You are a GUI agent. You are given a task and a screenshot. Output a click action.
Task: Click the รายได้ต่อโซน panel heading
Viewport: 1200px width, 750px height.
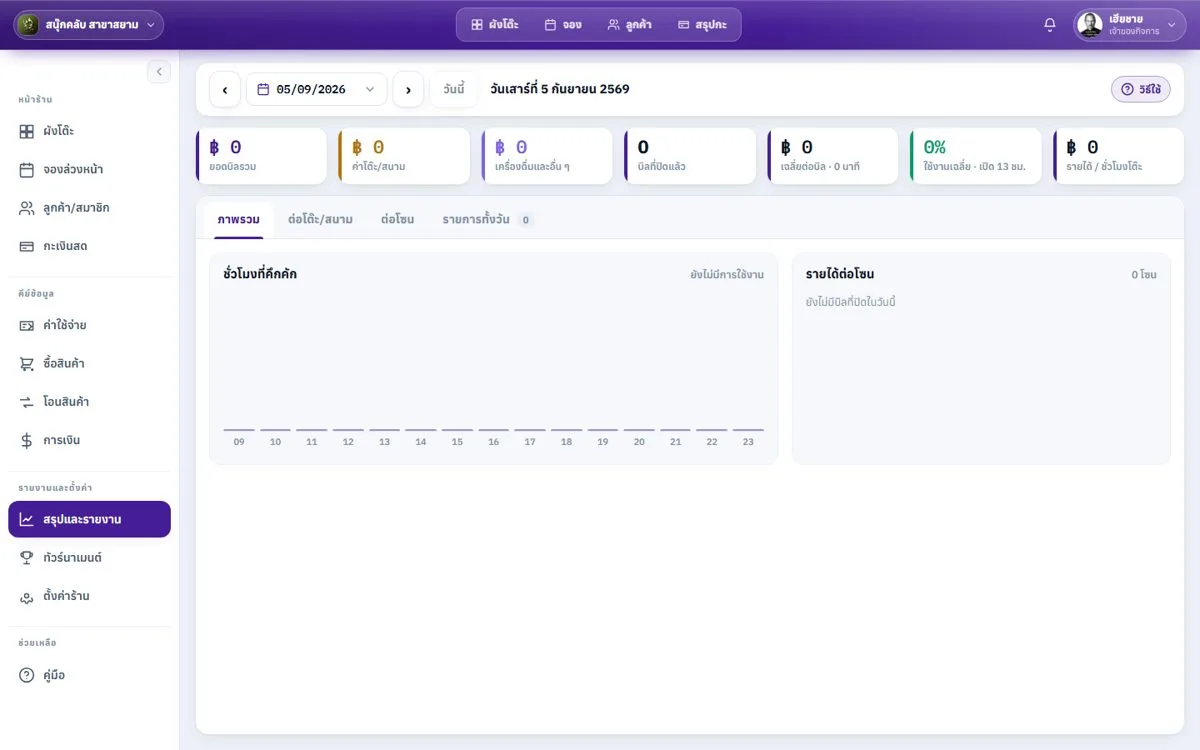click(x=840, y=274)
